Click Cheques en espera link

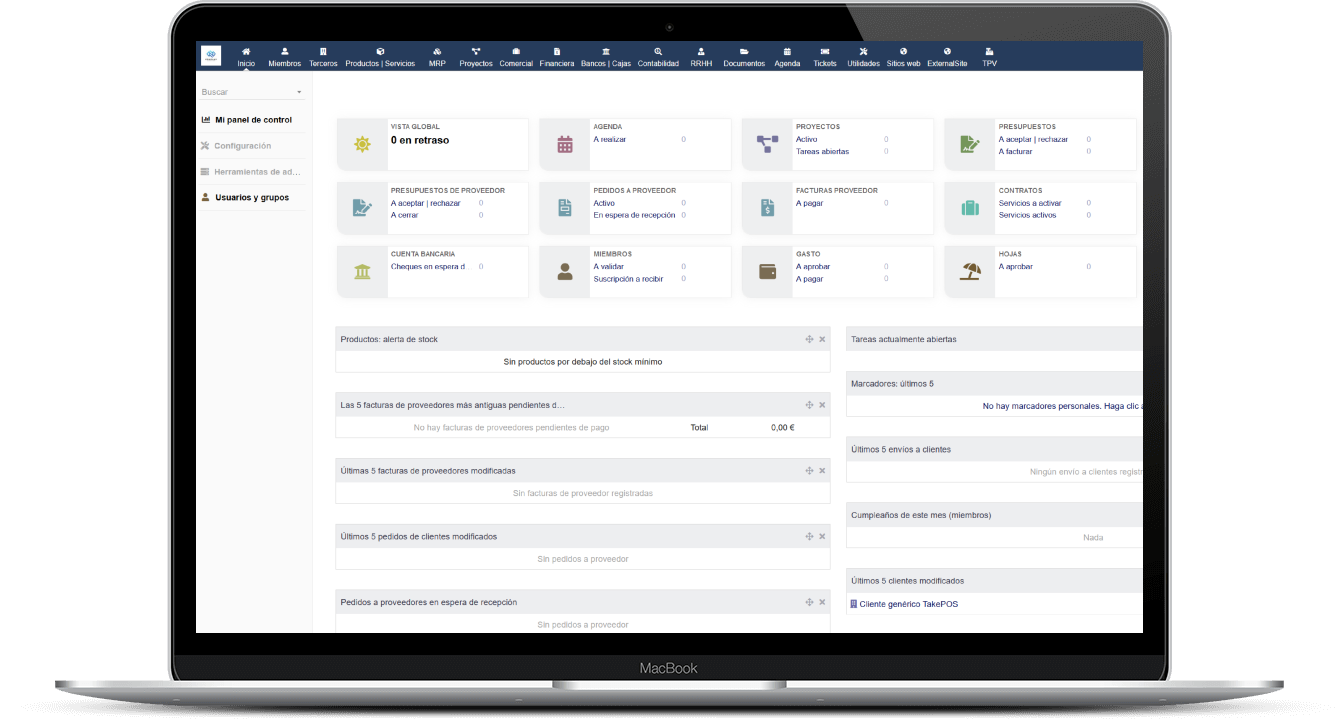click(428, 267)
